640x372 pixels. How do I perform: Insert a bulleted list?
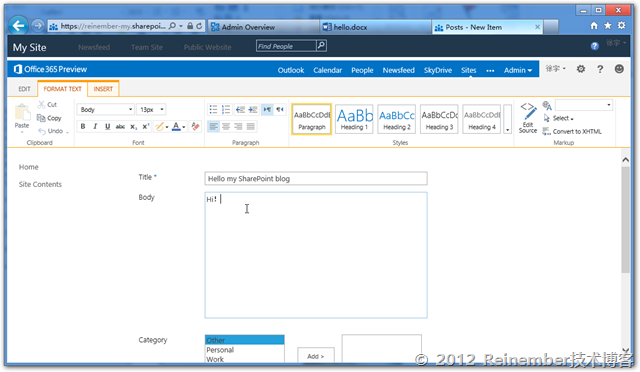213,109
